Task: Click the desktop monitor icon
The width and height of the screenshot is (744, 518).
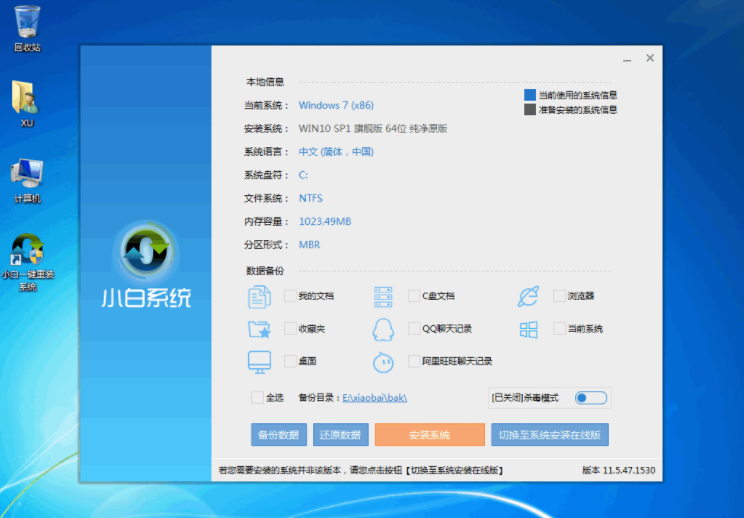Action: point(259,361)
